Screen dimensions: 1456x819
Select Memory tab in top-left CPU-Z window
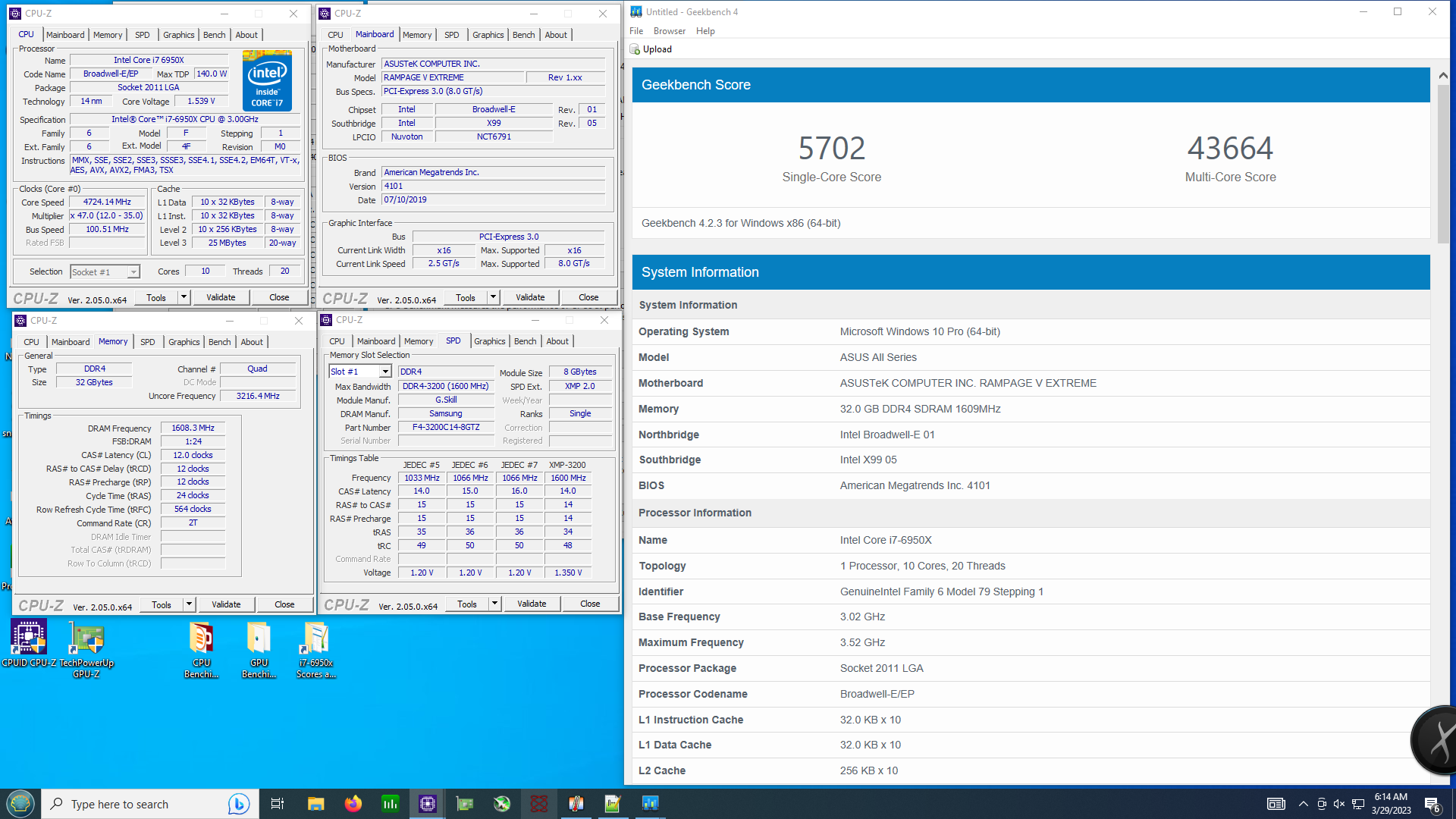[108, 35]
